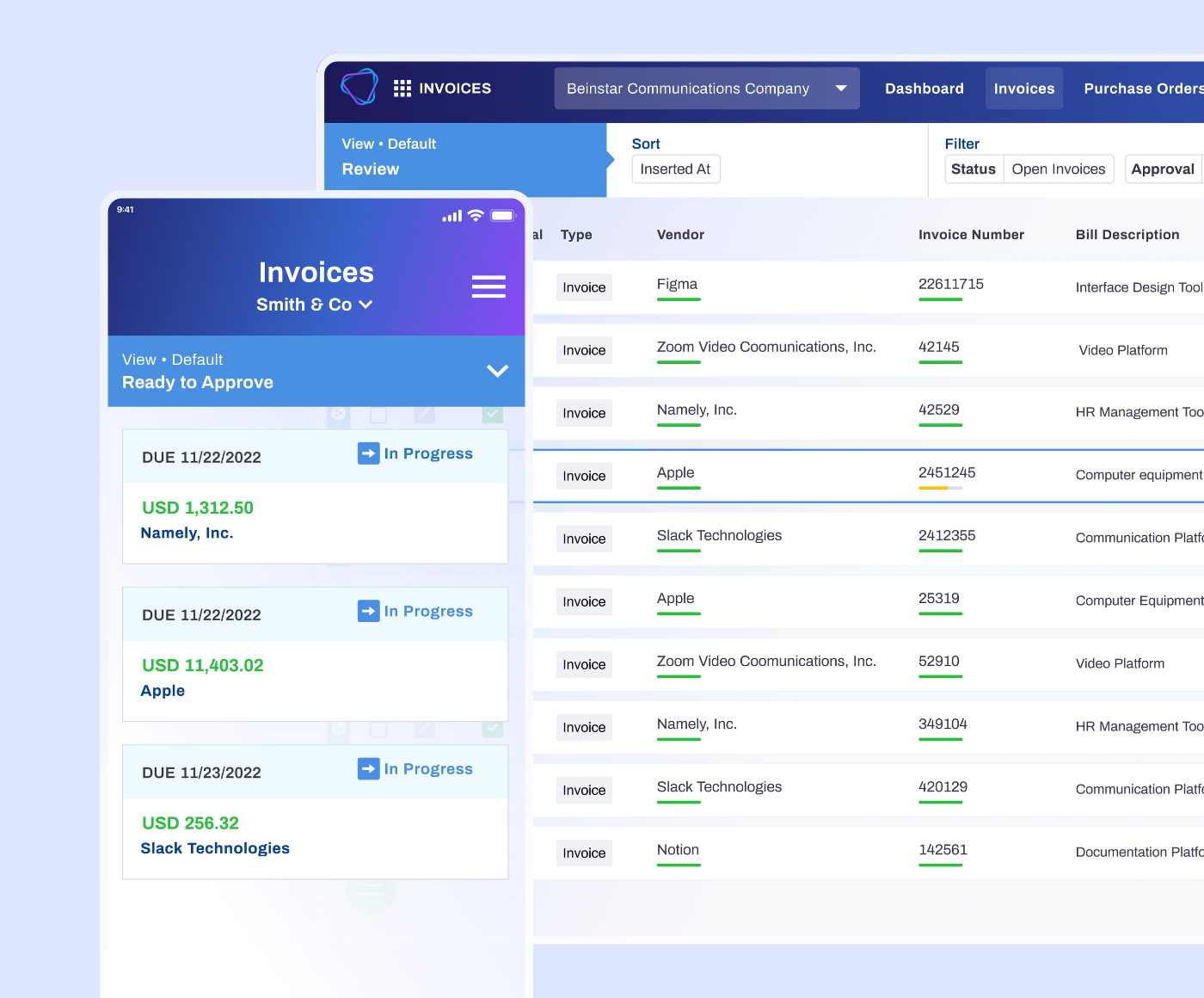
Task: Select Figma vendor cell
Action: click(x=677, y=284)
